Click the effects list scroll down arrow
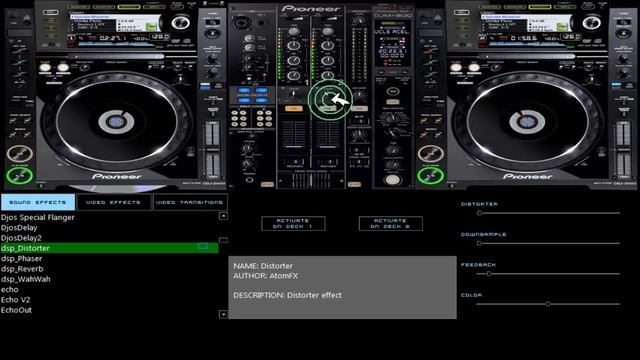Screen dimensions: 640x360 click(223, 314)
